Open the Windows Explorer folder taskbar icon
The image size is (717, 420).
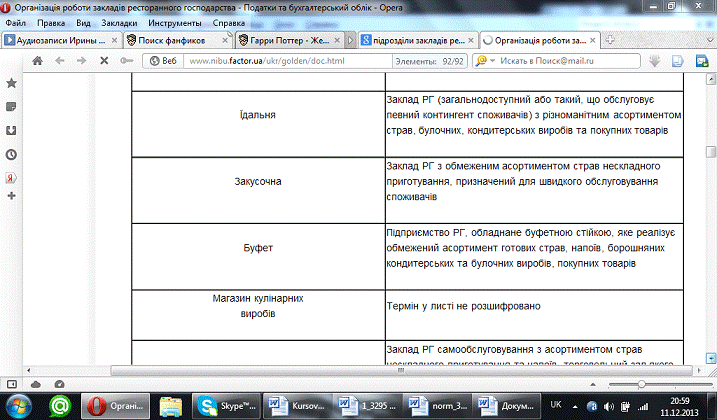pos(171,406)
